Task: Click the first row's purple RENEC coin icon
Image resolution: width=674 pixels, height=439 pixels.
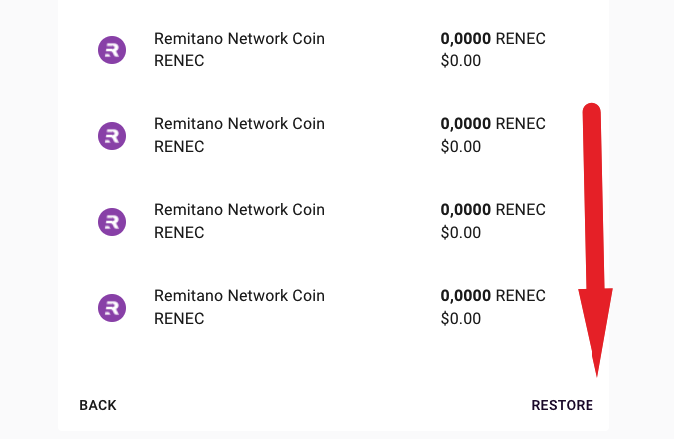Action: pos(112,50)
